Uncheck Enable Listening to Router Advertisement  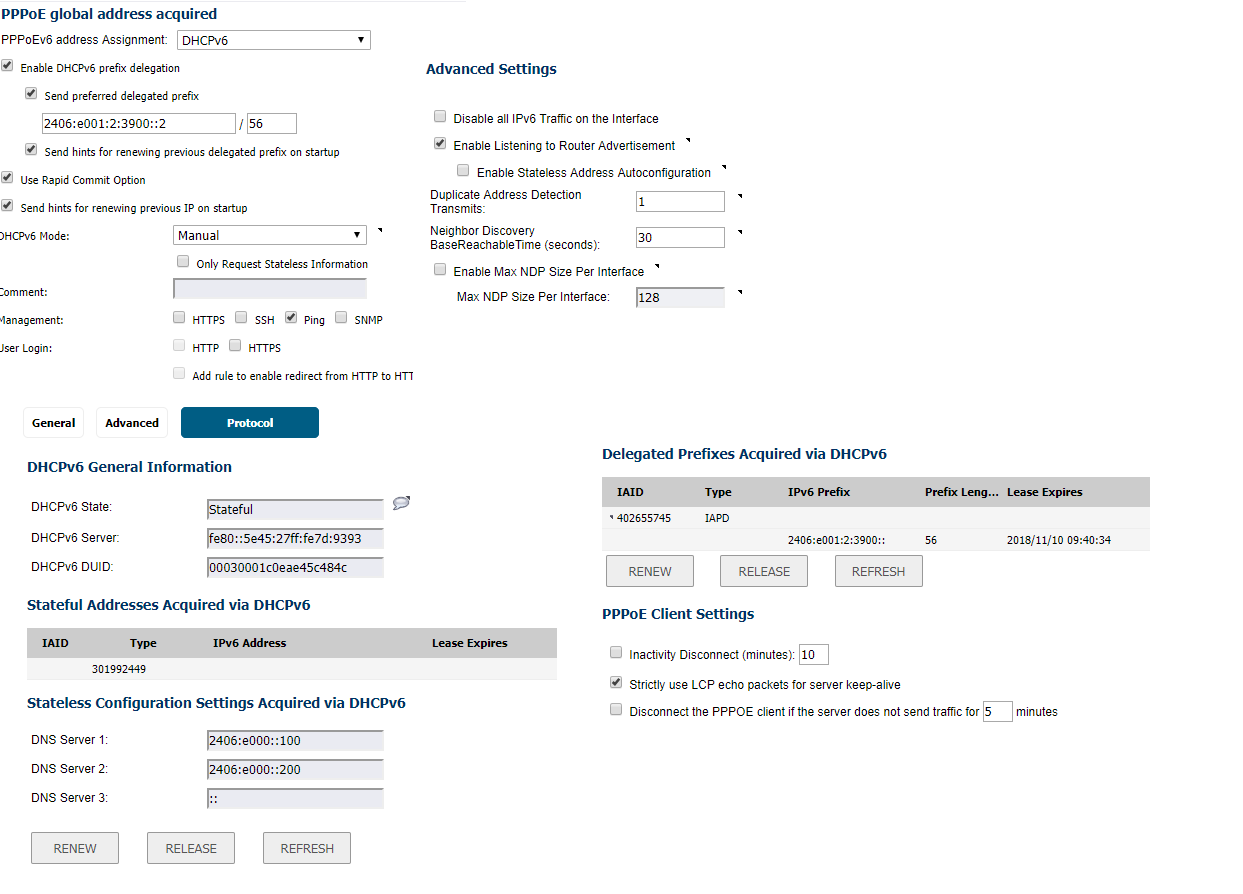(440, 144)
